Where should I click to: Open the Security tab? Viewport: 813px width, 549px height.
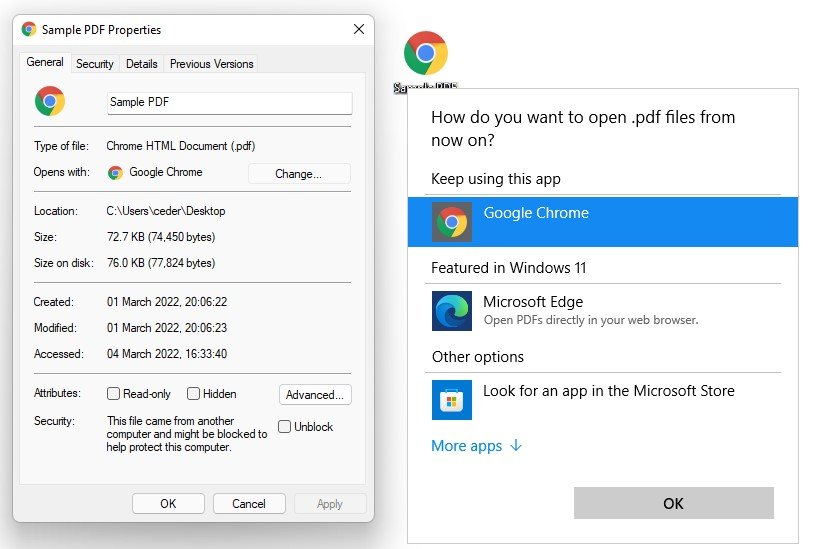tap(94, 64)
